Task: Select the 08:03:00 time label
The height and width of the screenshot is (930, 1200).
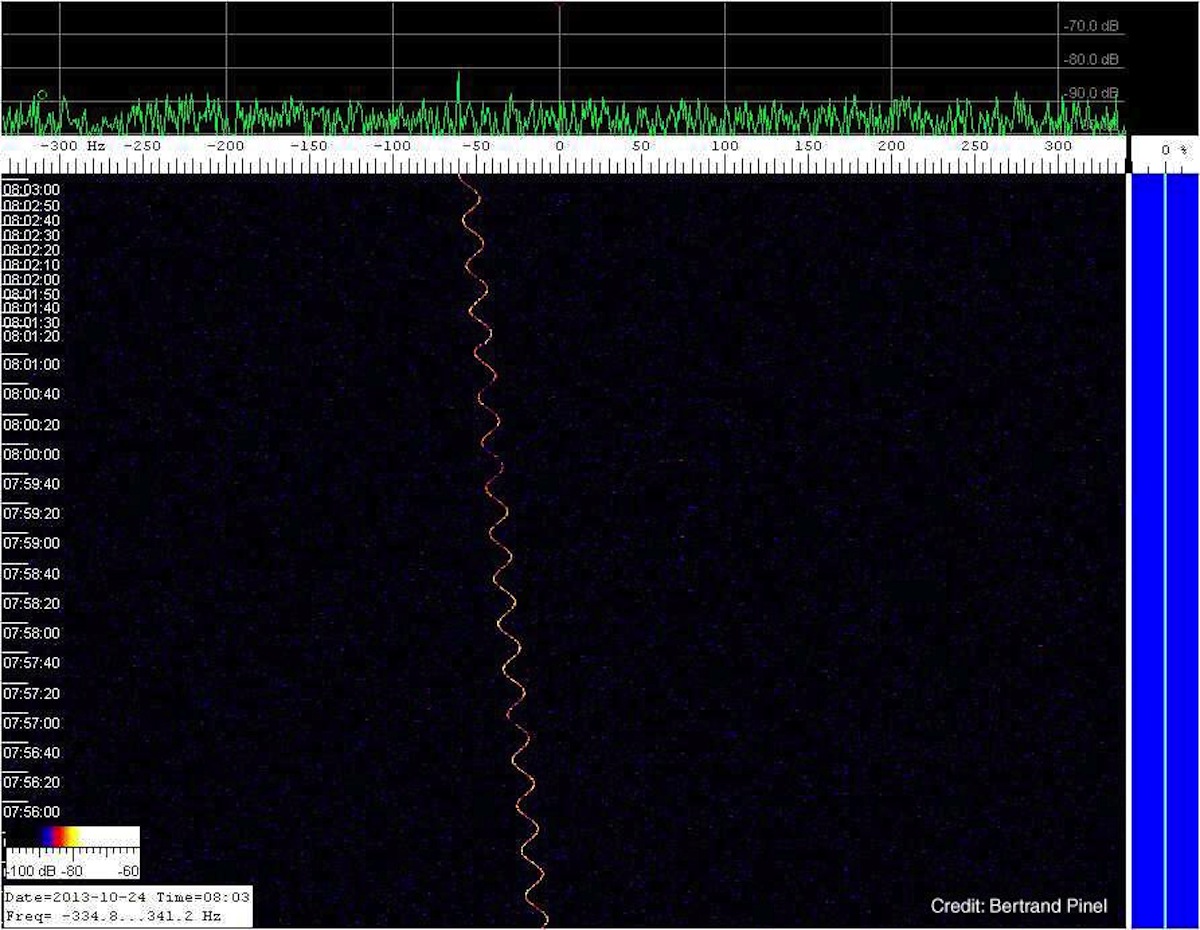Action: tap(31, 190)
